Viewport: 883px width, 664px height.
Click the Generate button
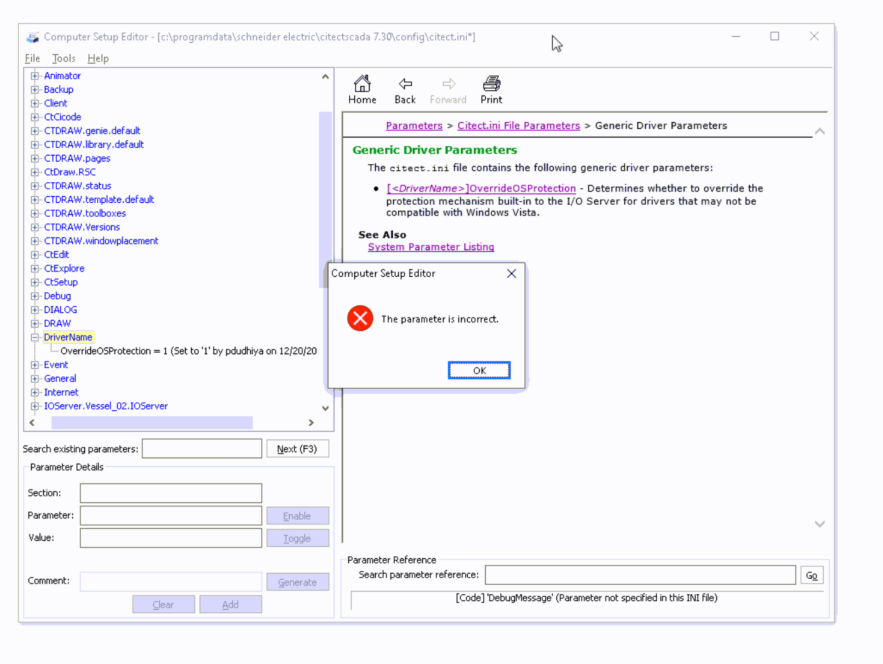[x=297, y=582]
